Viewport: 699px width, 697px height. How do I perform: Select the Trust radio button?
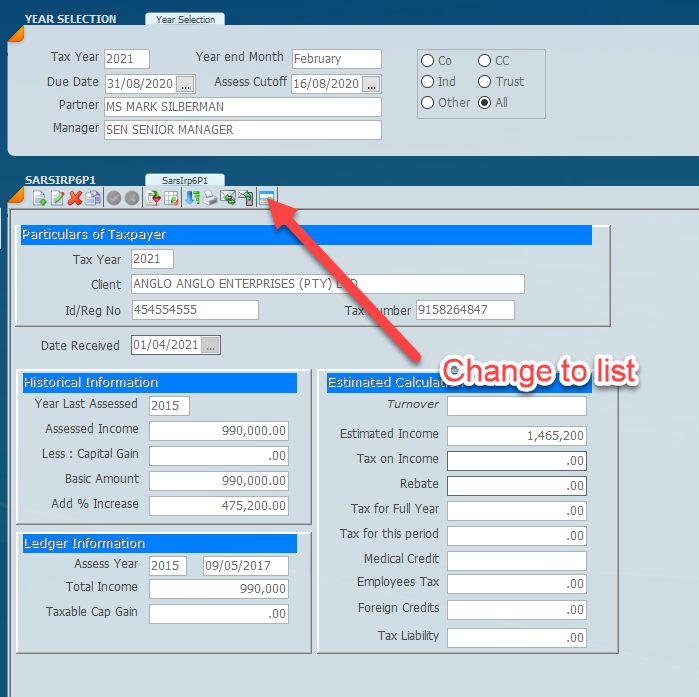[x=485, y=82]
